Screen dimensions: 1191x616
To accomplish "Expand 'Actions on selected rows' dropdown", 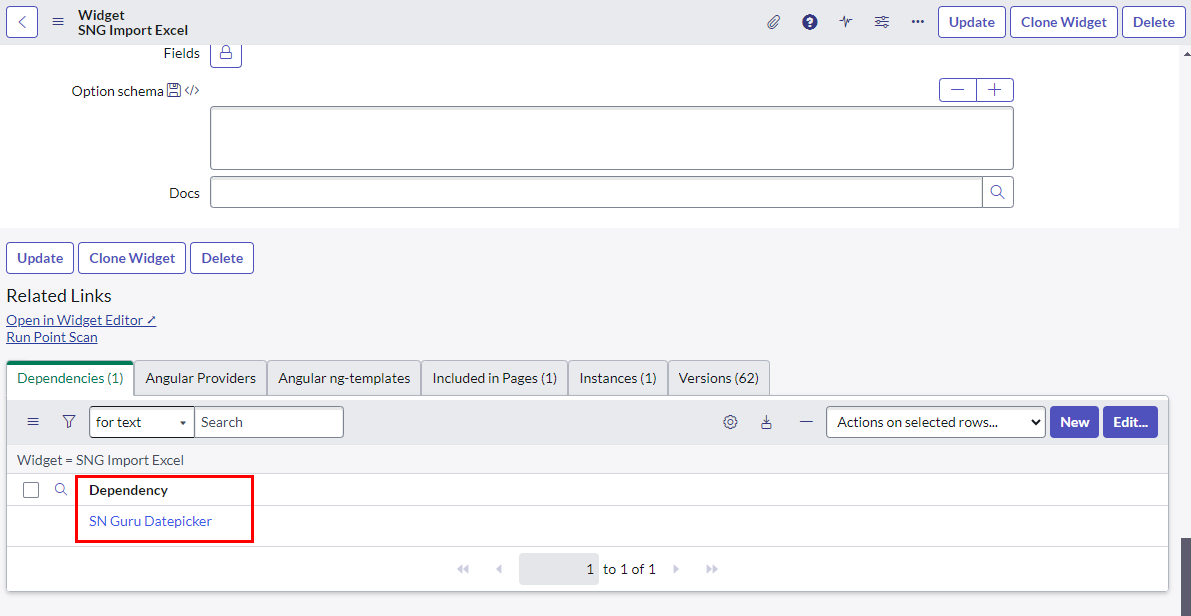I will pyautogui.click(x=935, y=422).
